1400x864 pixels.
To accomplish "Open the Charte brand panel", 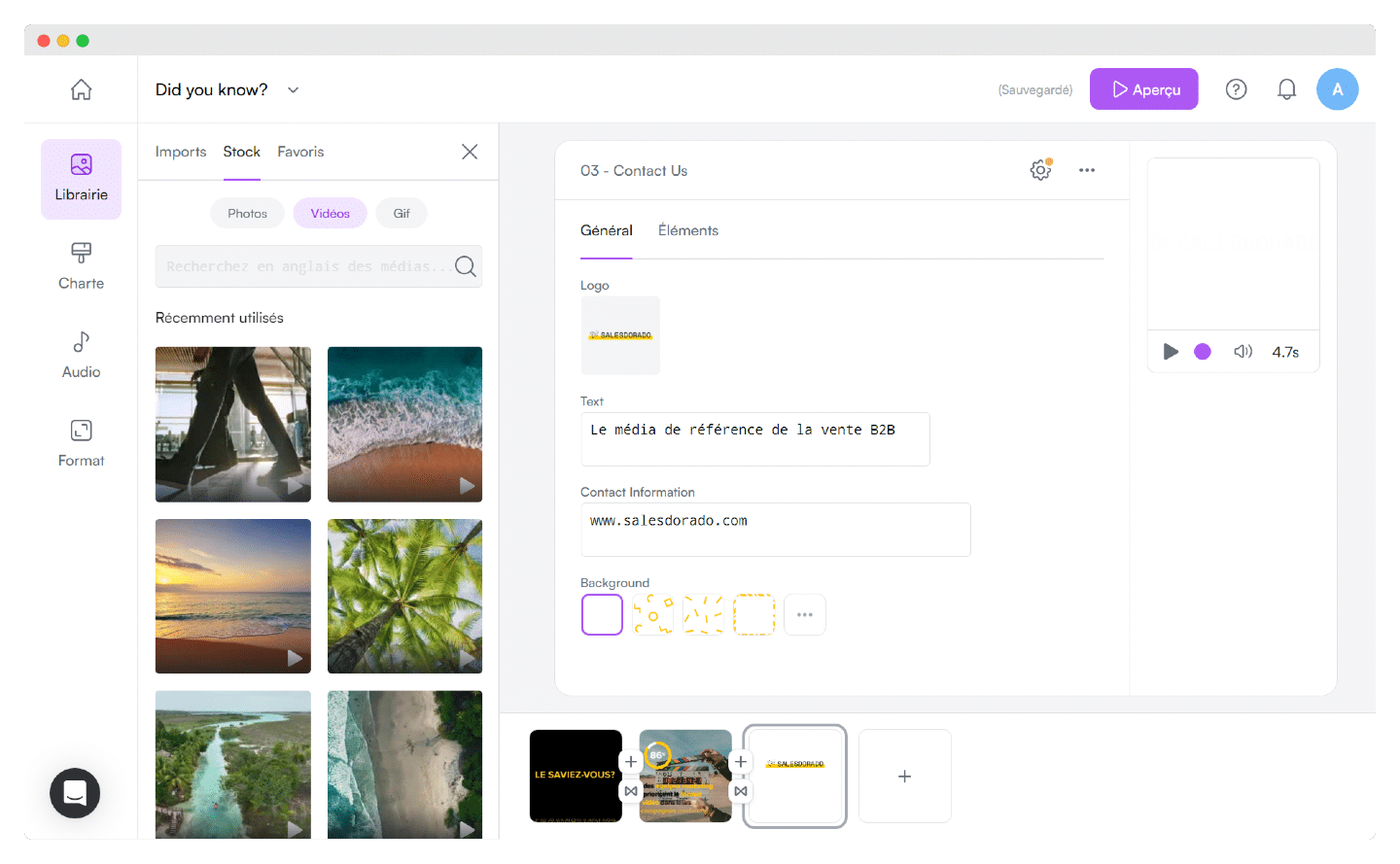I will click(x=82, y=266).
